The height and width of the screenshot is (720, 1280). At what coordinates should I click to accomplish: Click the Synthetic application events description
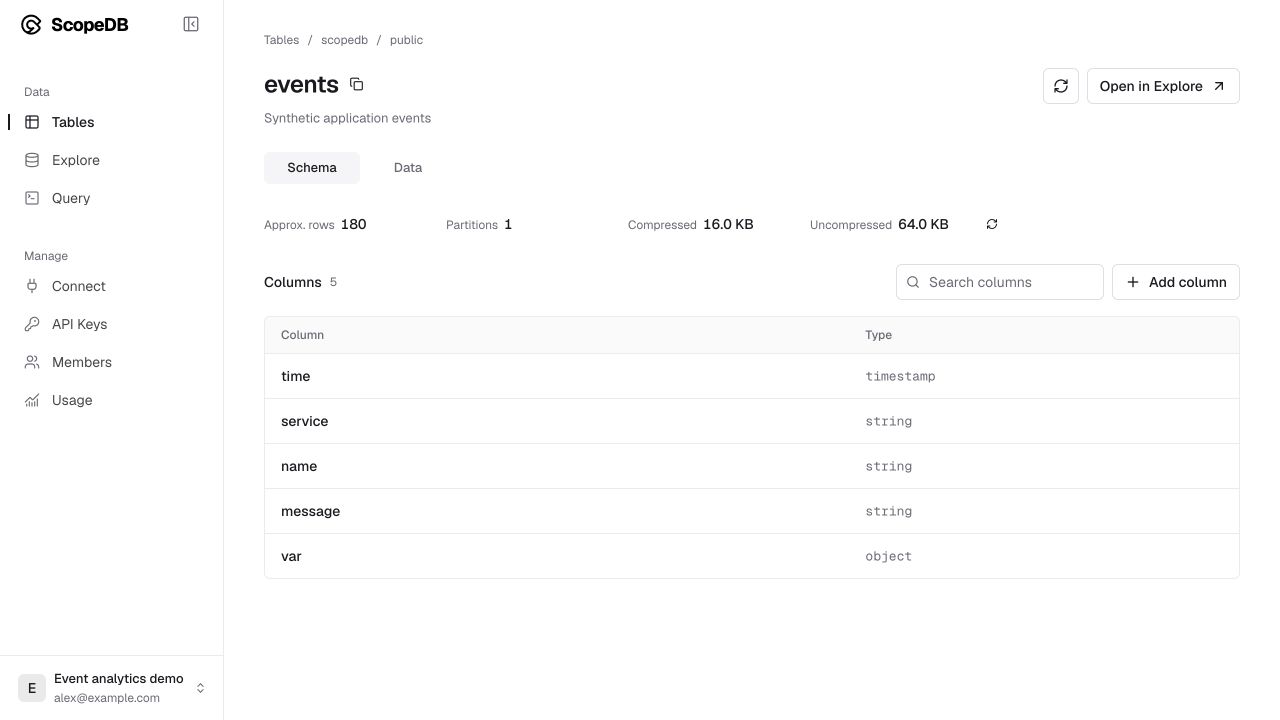[x=347, y=118]
